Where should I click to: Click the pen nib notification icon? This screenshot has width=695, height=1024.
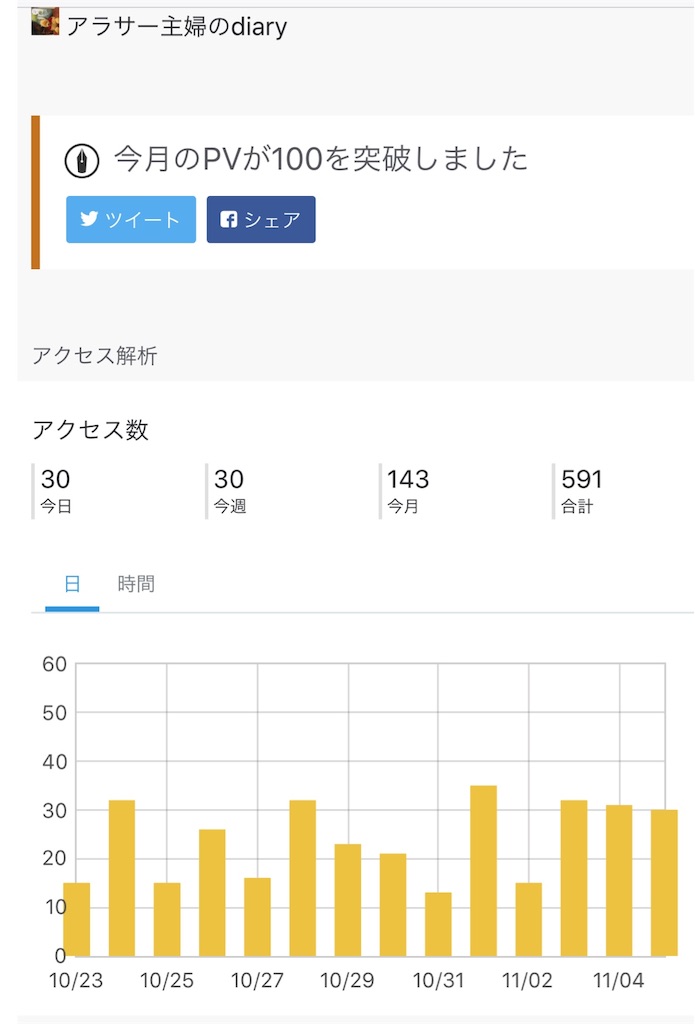click(82, 161)
